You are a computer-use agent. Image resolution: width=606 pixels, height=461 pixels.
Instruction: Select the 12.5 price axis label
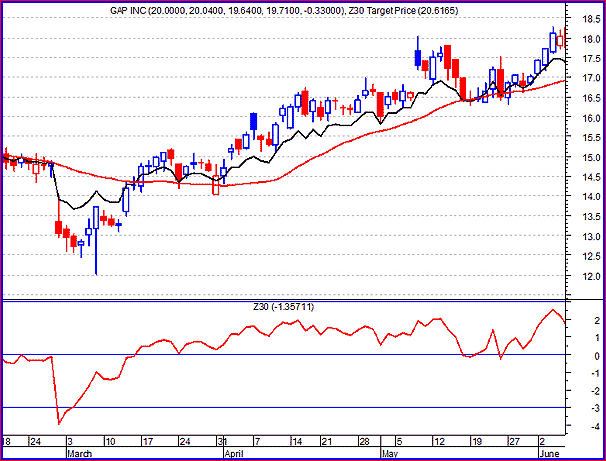pos(589,256)
